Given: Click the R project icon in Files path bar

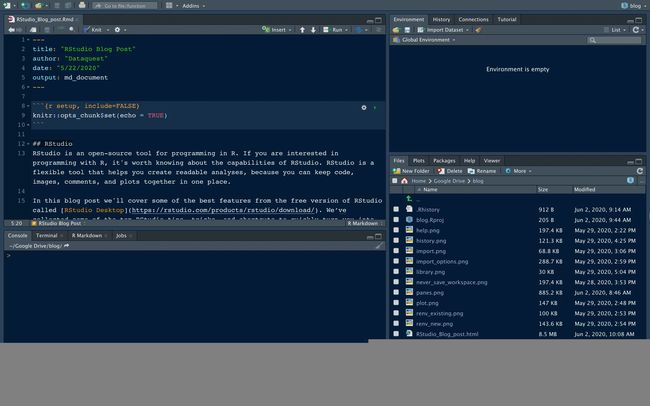Looking at the screenshot, I should click(x=630, y=180).
